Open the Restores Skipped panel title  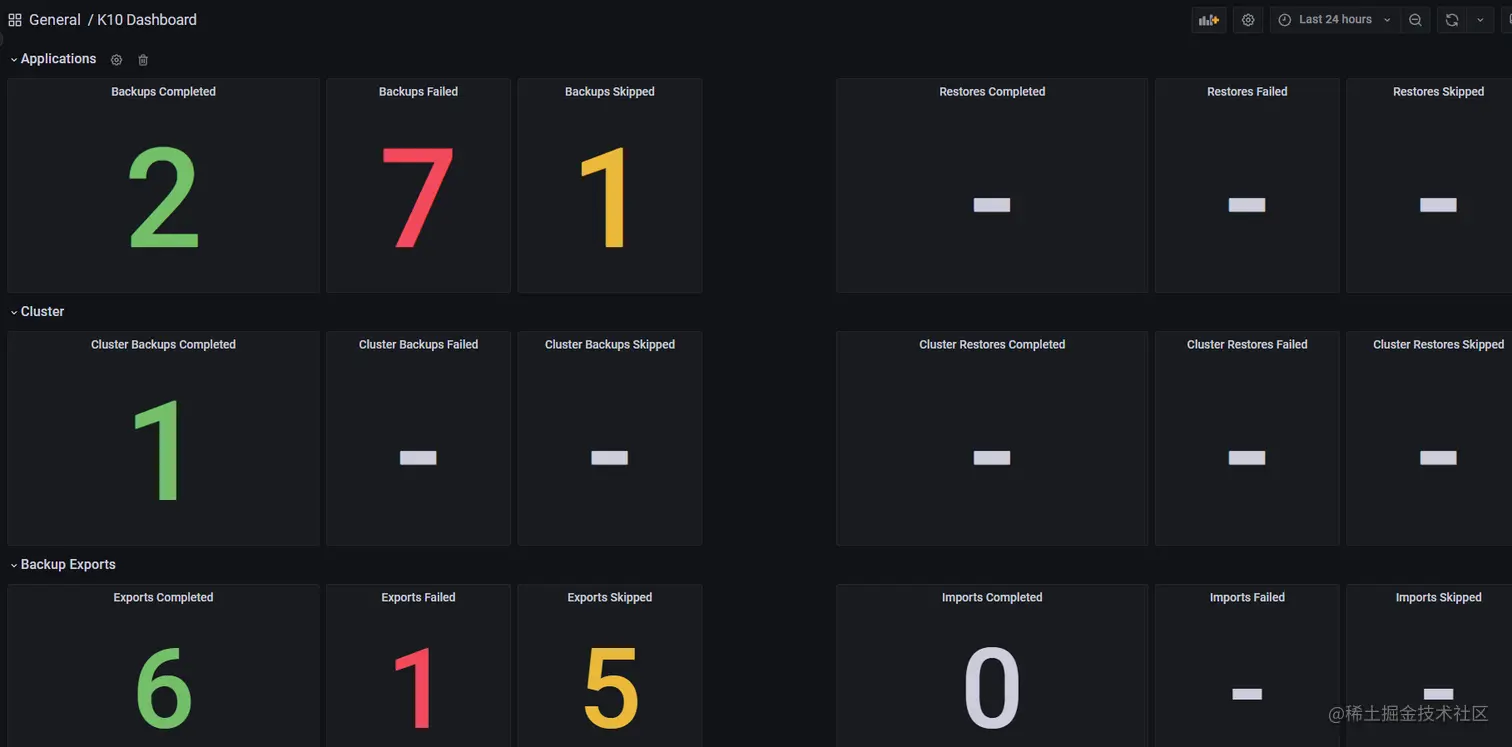tap(1438, 92)
